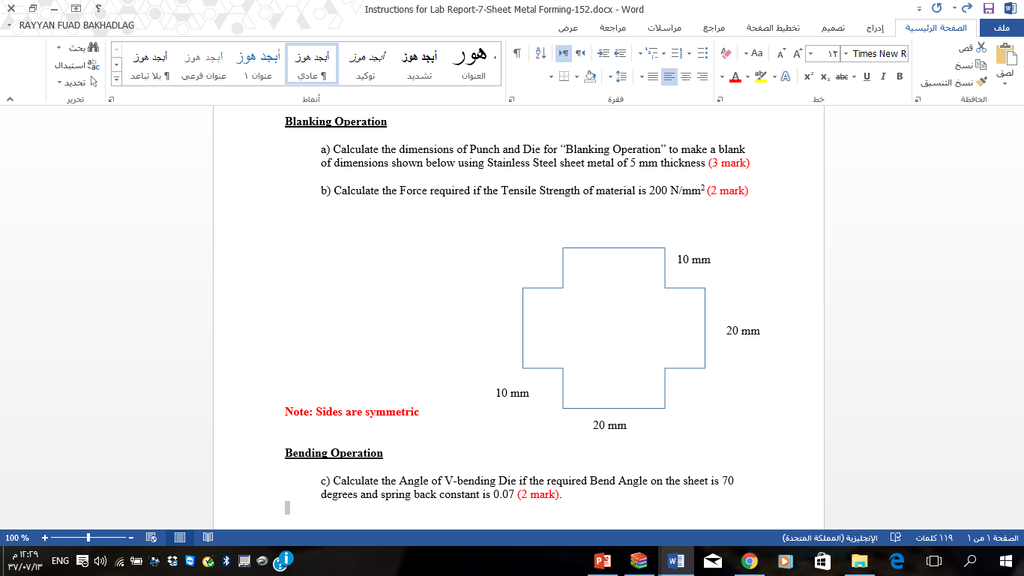The width and height of the screenshot is (1024, 576).
Task: Open Chrome from the Windows taskbar
Action: pos(749,562)
